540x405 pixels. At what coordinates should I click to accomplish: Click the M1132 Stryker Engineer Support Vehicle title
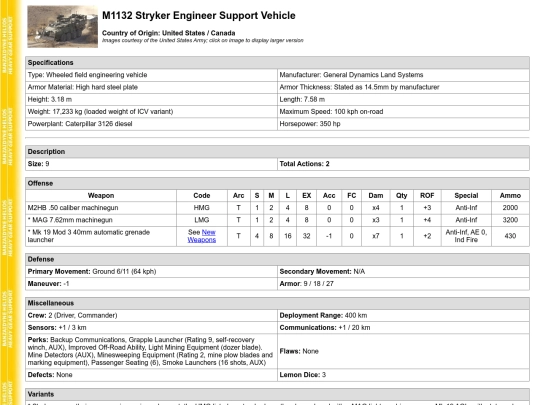coord(199,15)
